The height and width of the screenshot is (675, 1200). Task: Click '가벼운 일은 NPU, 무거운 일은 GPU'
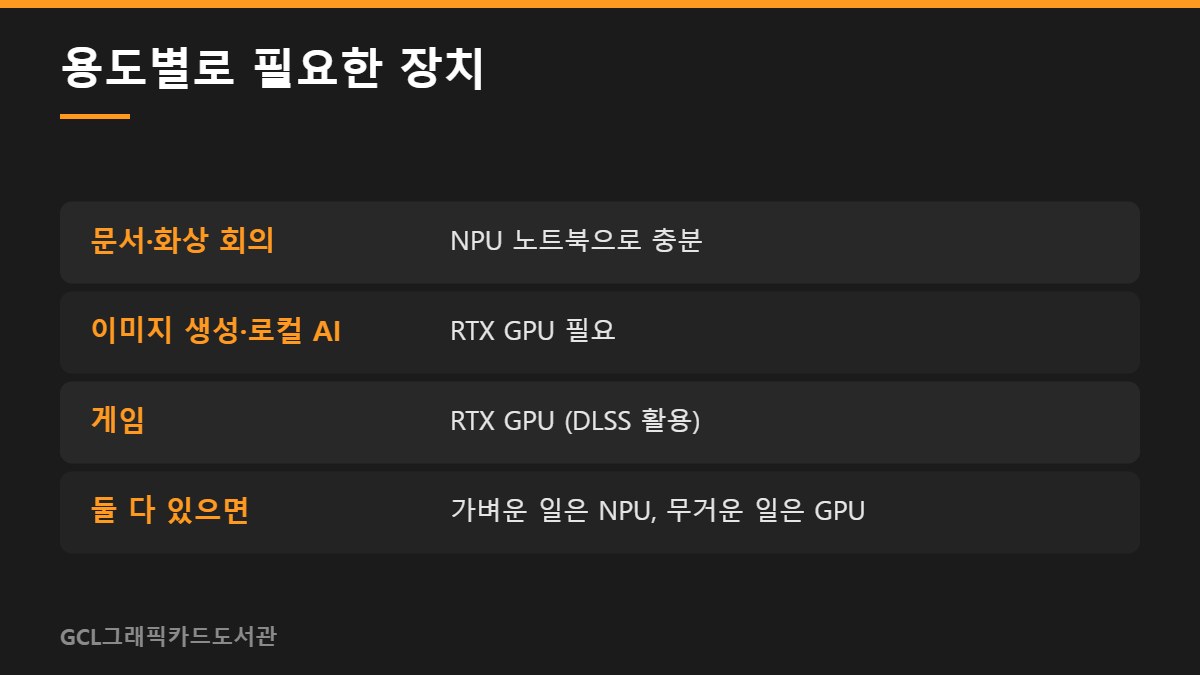coord(657,511)
